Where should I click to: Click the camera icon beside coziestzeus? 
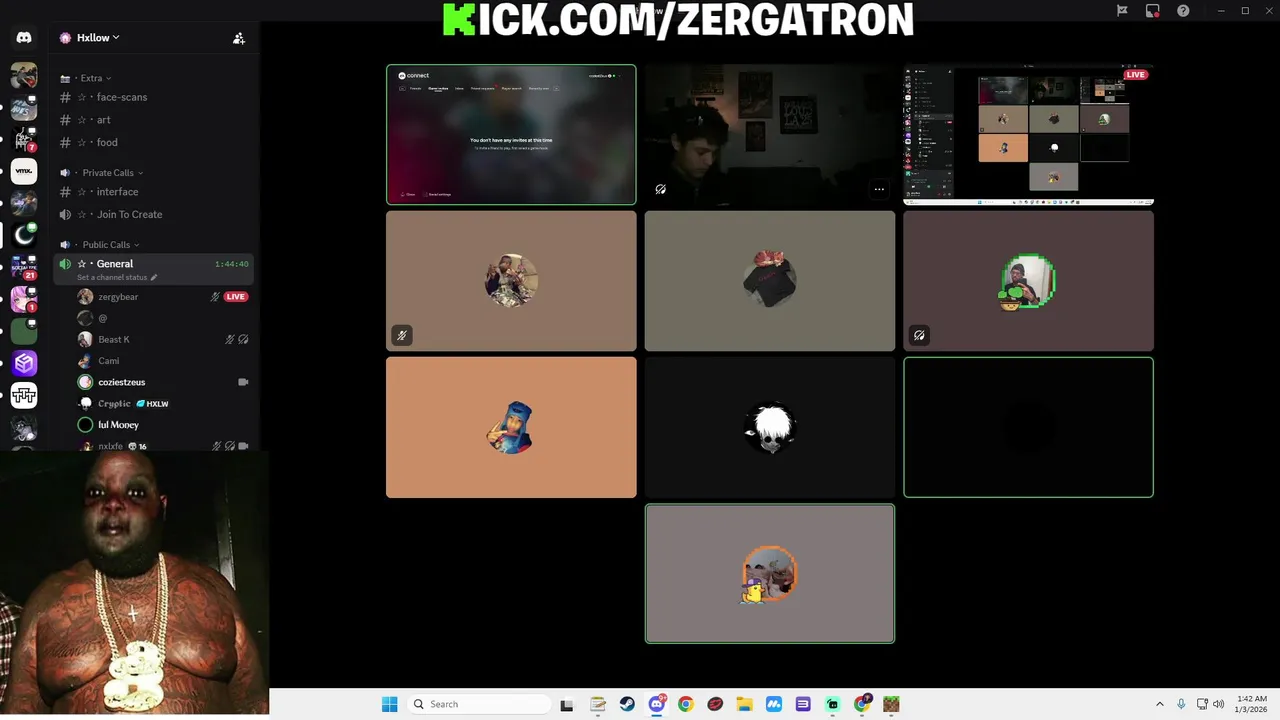click(243, 382)
